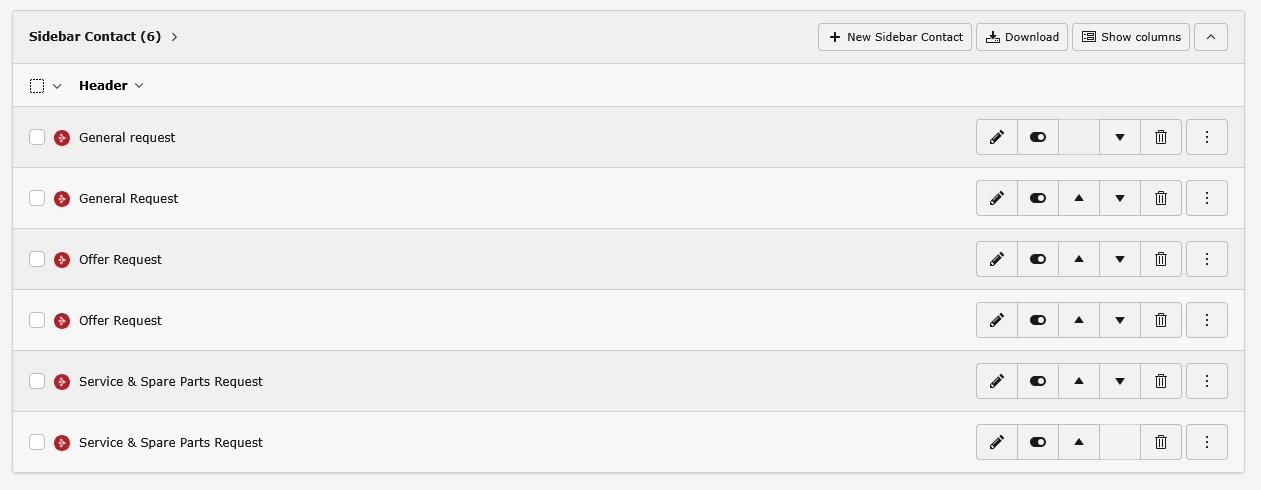Open more options menu for the top row

click(1206, 137)
